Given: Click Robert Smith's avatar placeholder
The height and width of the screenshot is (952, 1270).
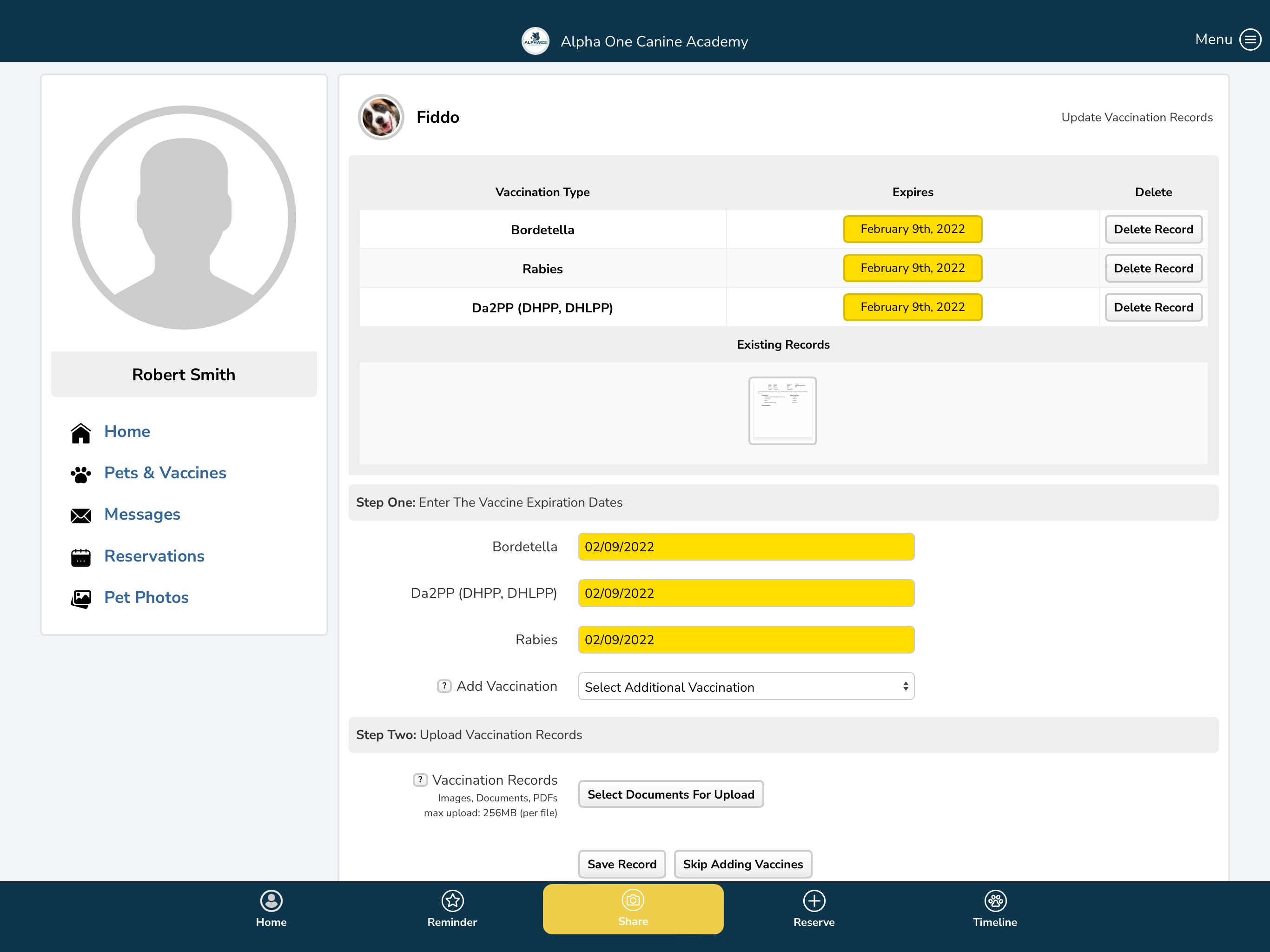Looking at the screenshot, I should coord(184,218).
